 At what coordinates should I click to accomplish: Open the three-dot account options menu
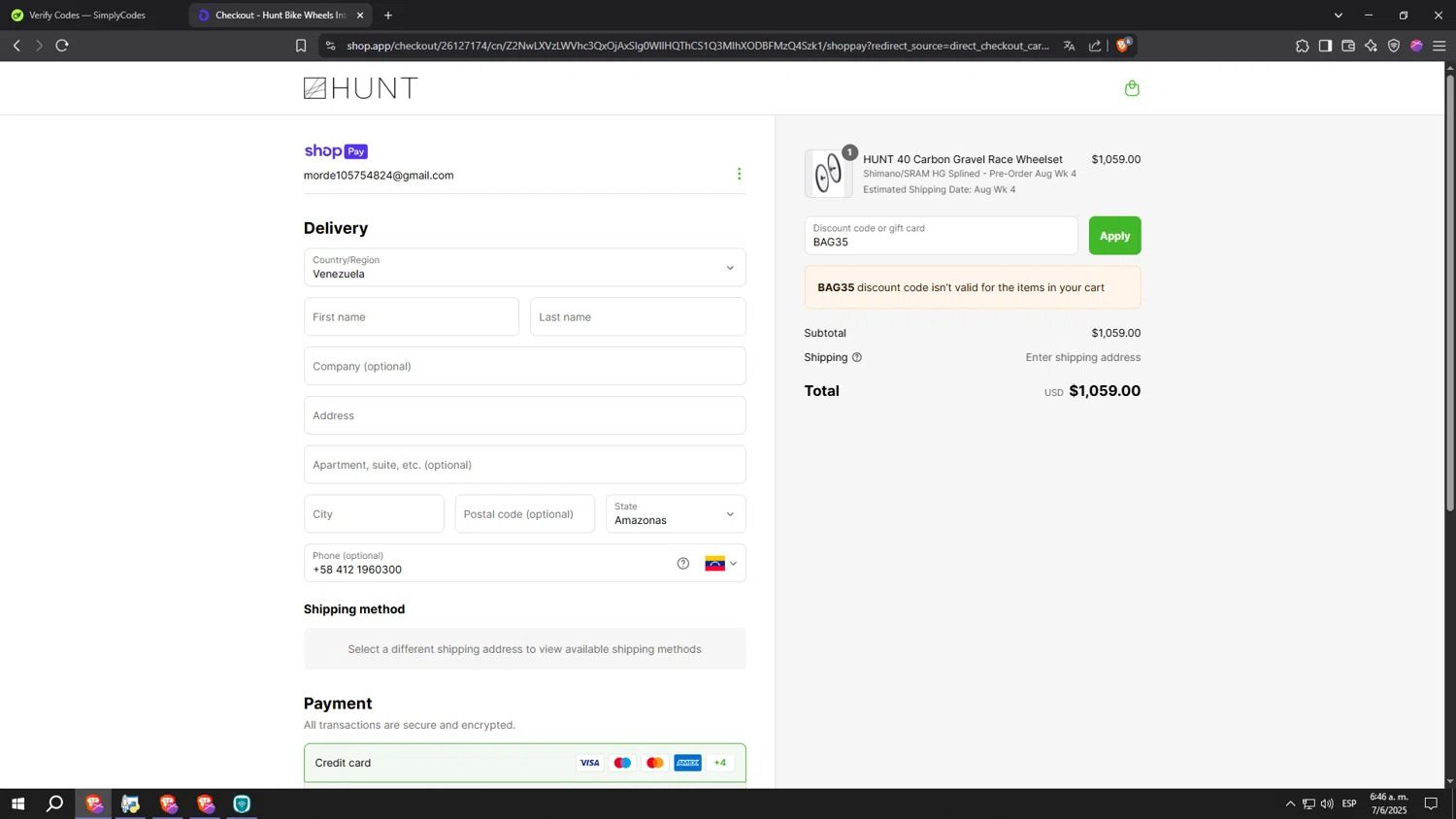coord(739,175)
